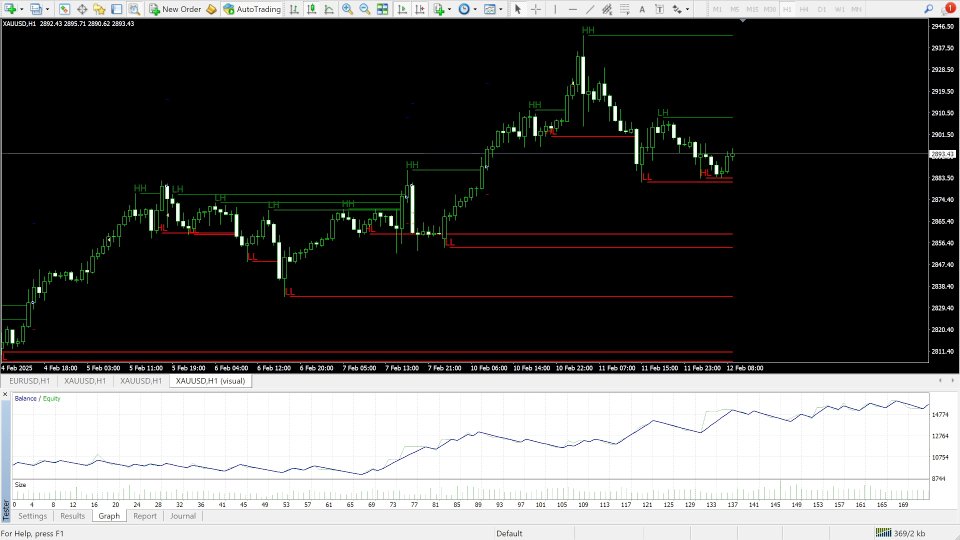Screen dimensions: 960x540
Task: Switch to the M15 timeframe
Action: pyautogui.click(x=752, y=9)
